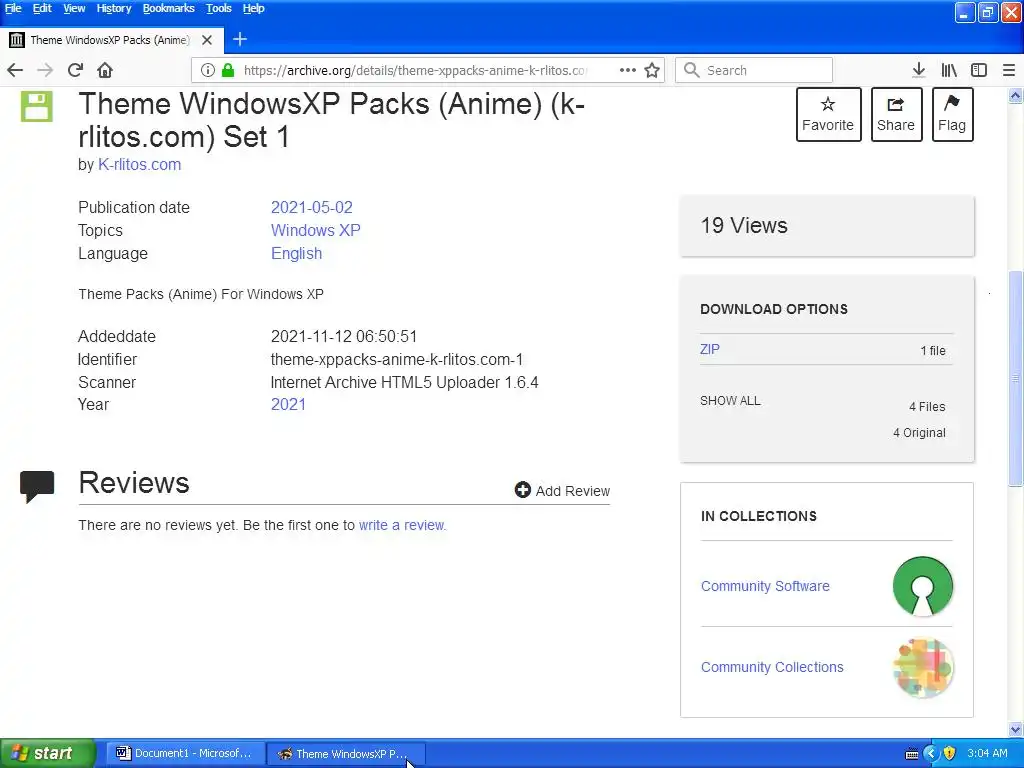
Task: Reload the current page
Action: click(x=75, y=70)
